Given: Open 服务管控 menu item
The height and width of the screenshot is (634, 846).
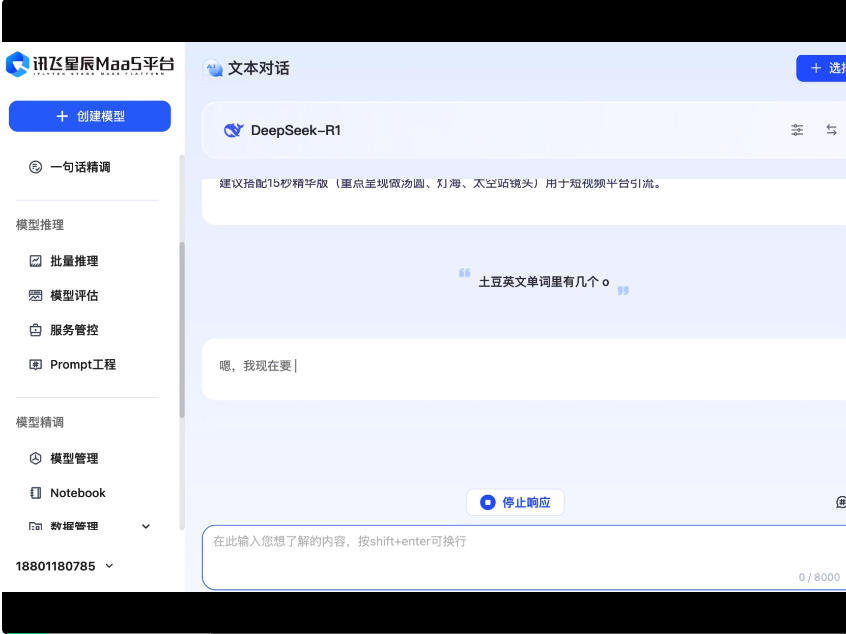Looking at the screenshot, I should tap(74, 330).
